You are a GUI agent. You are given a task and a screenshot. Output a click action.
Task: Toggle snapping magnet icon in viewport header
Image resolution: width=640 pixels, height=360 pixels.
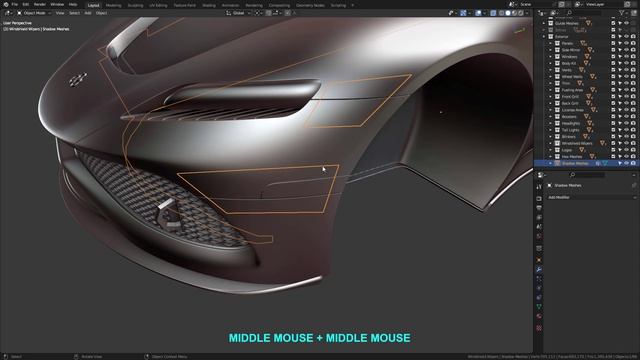click(269, 13)
